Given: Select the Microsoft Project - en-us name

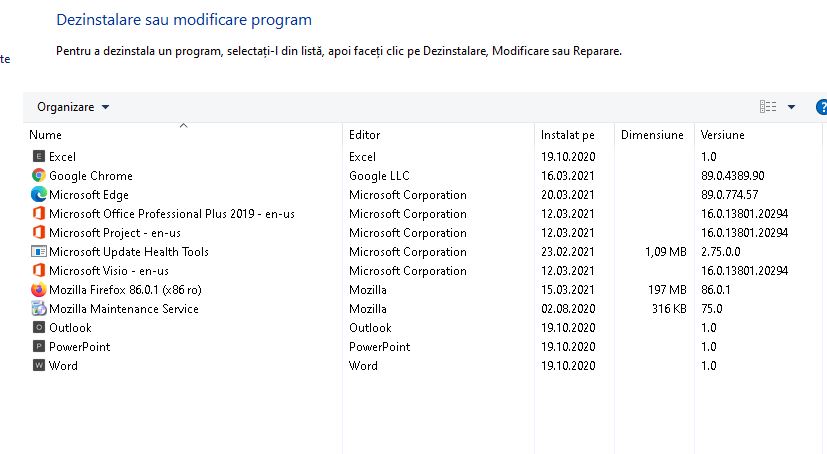Looking at the screenshot, I should coord(115,233).
